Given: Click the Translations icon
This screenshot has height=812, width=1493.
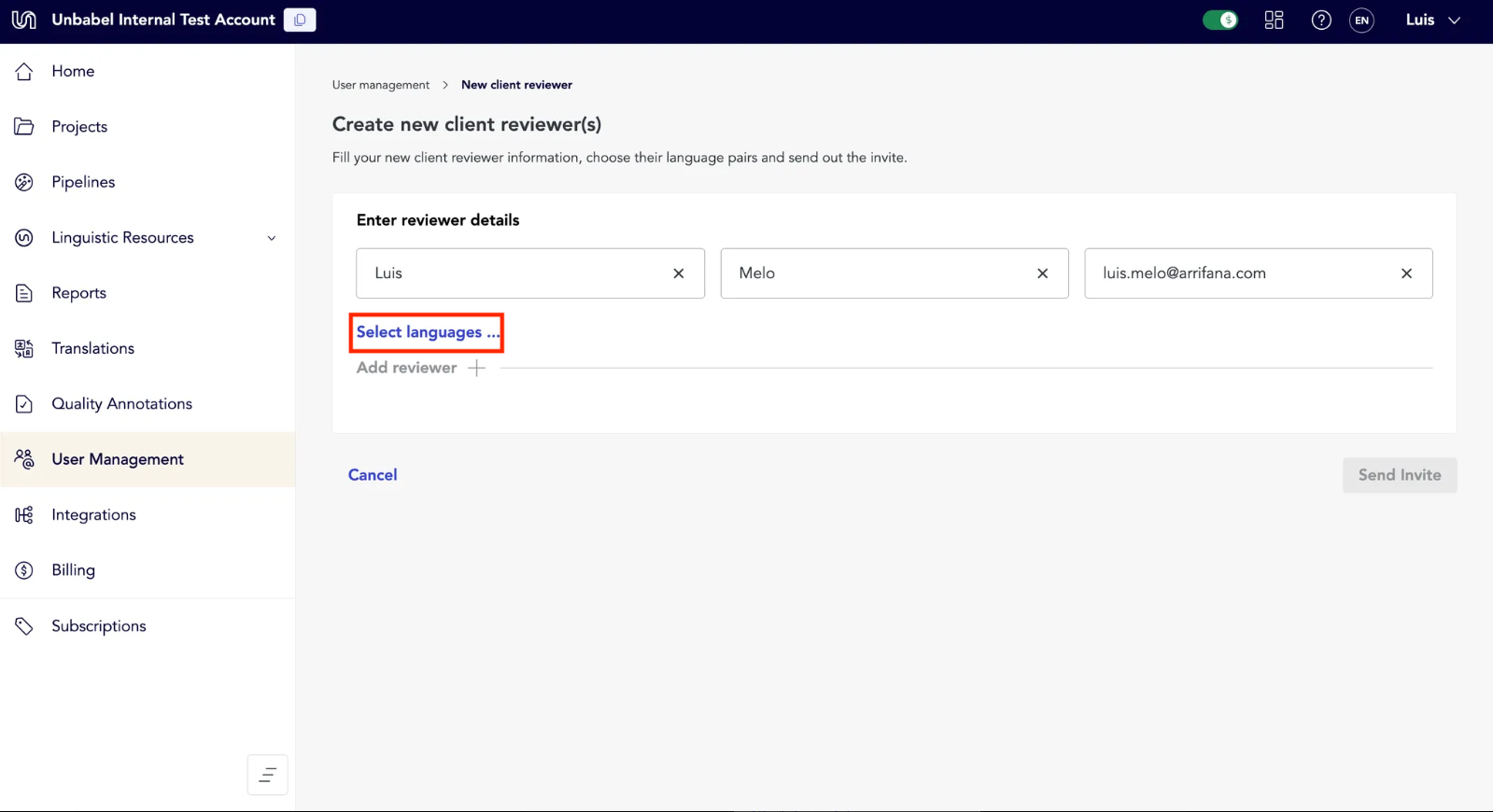Looking at the screenshot, I should pyautogui.click(x=24, y=348).
